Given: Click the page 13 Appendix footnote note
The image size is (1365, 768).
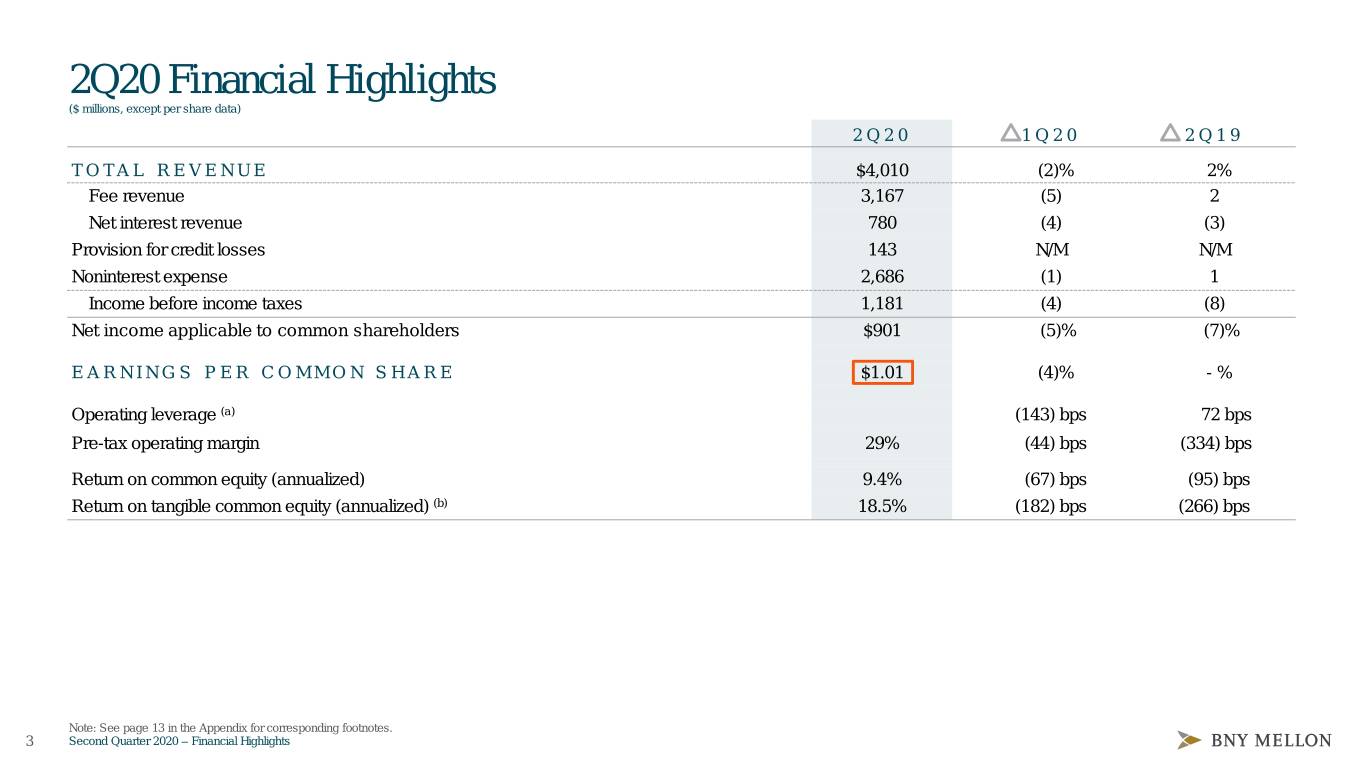Looking at the screenshot, I should [x=230, y=728].
